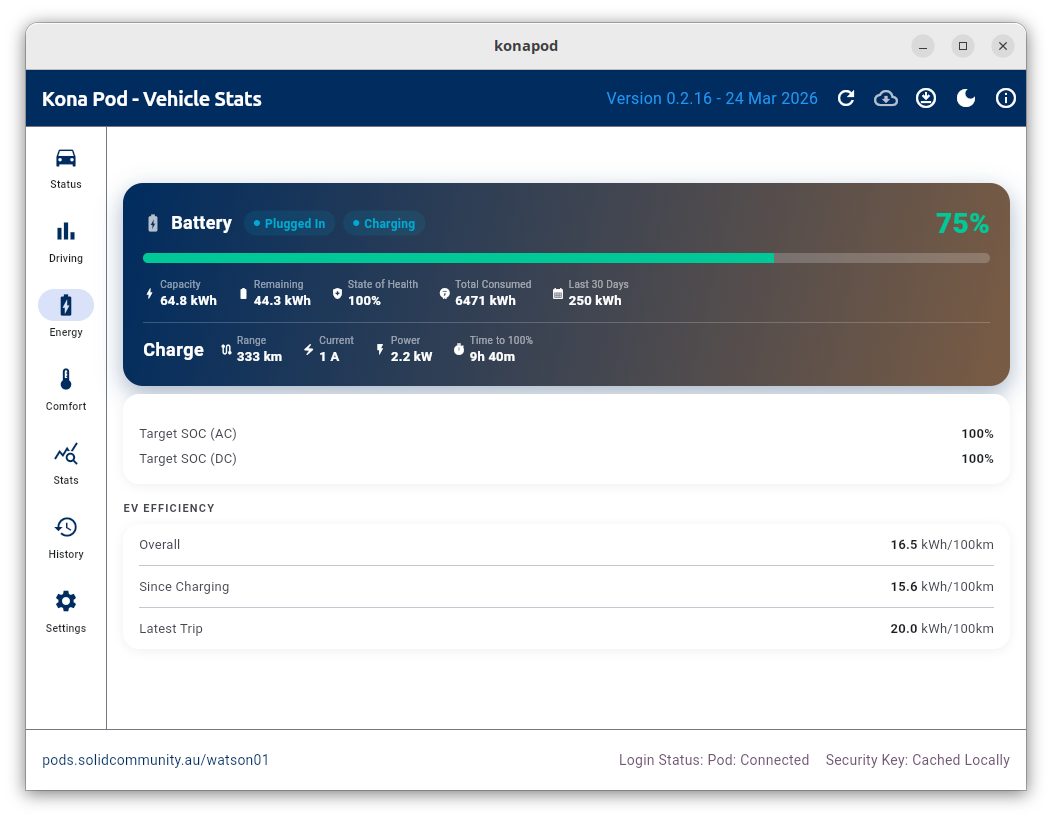Screen dimensions: 1052x819
Task: Click the Login Status: Pod Connected text
Action: [x=714, y=760]
